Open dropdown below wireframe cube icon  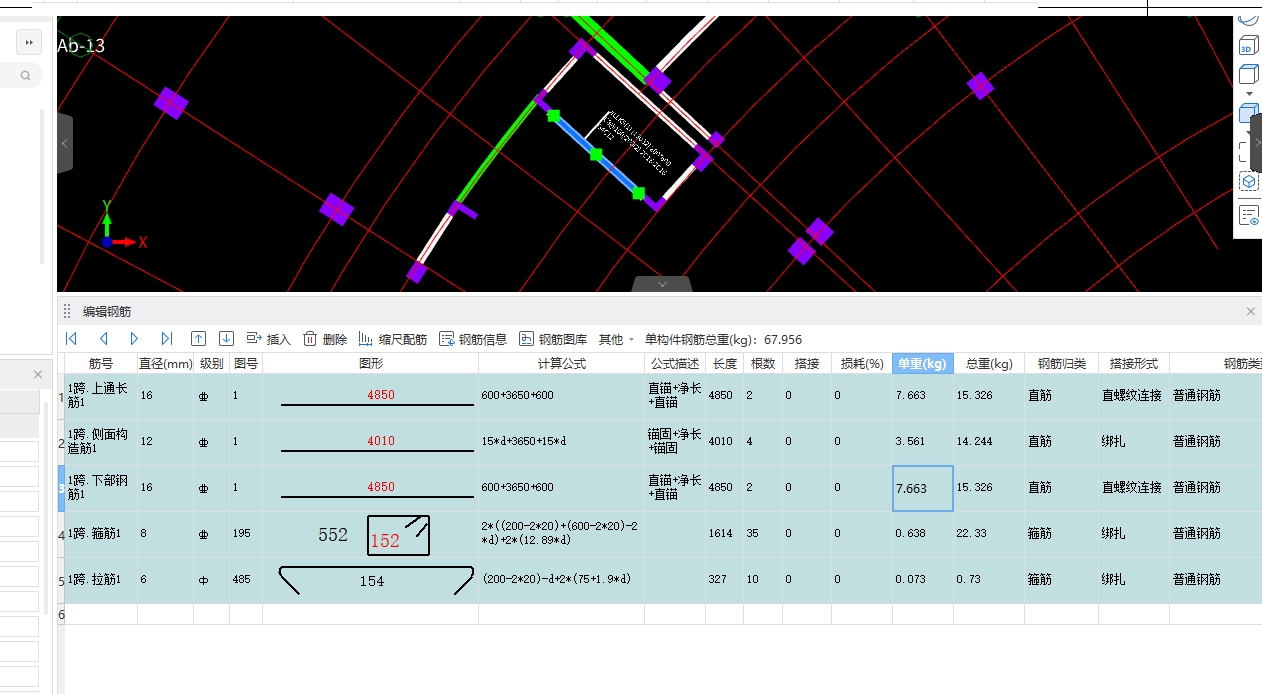pyautogui.click(x=1248, y=93)
